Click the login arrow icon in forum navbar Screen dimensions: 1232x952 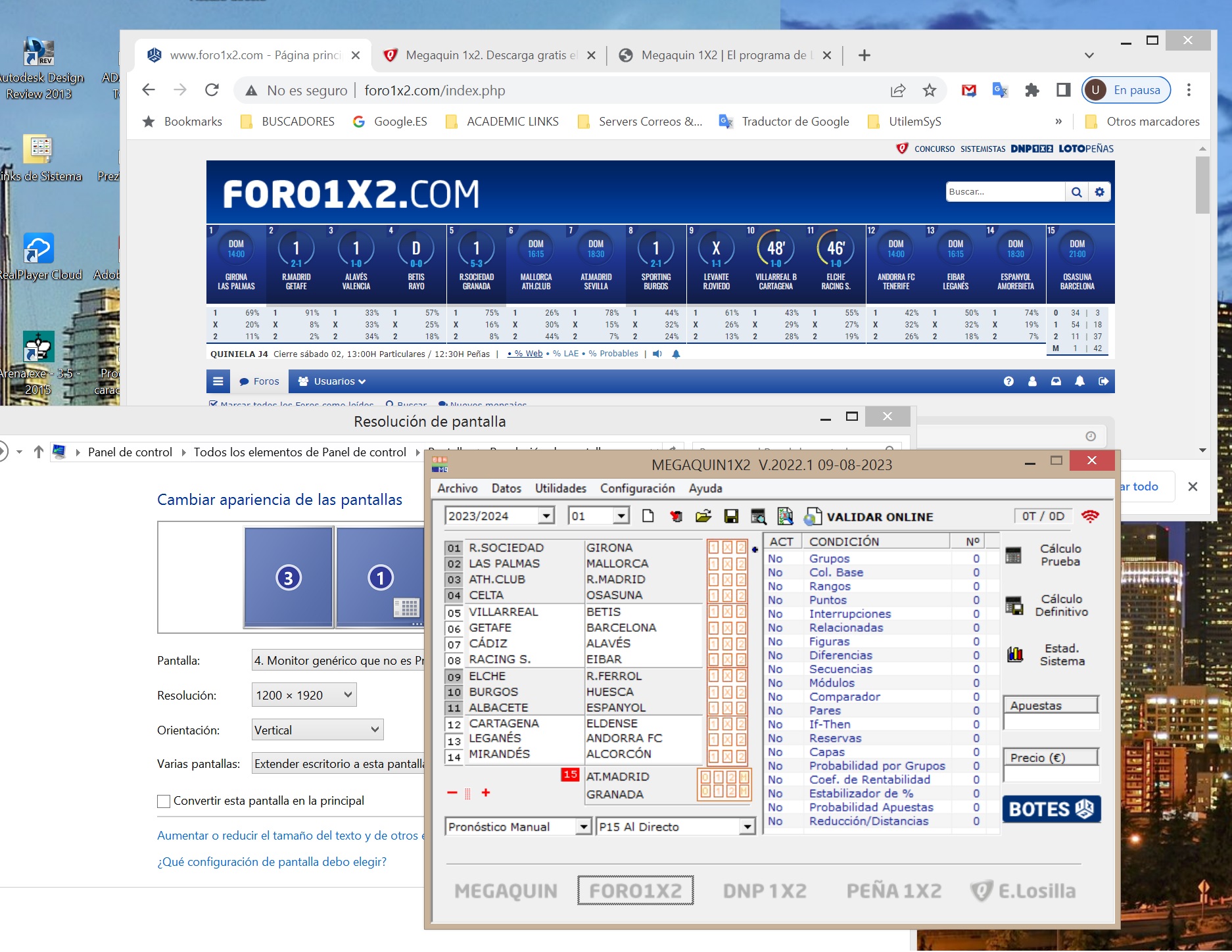[1103, 381]
